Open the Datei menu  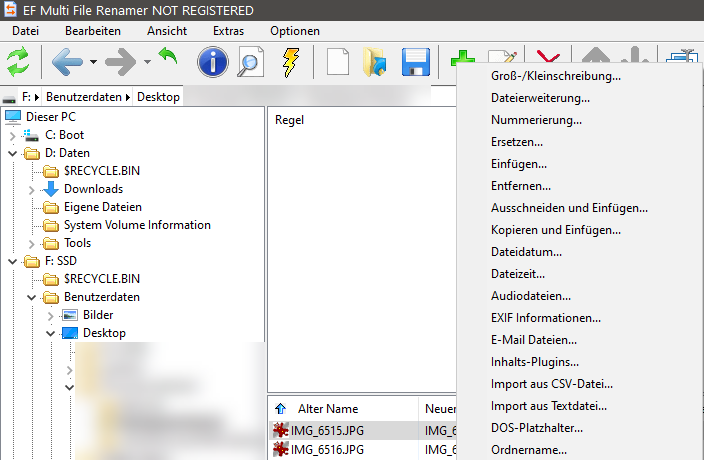coord(26,31)
